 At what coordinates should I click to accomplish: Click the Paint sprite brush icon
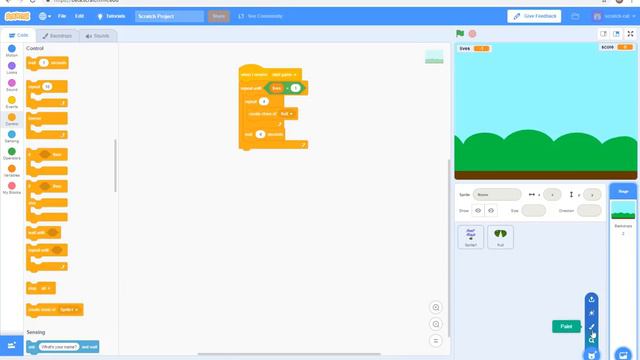(591, 327)
